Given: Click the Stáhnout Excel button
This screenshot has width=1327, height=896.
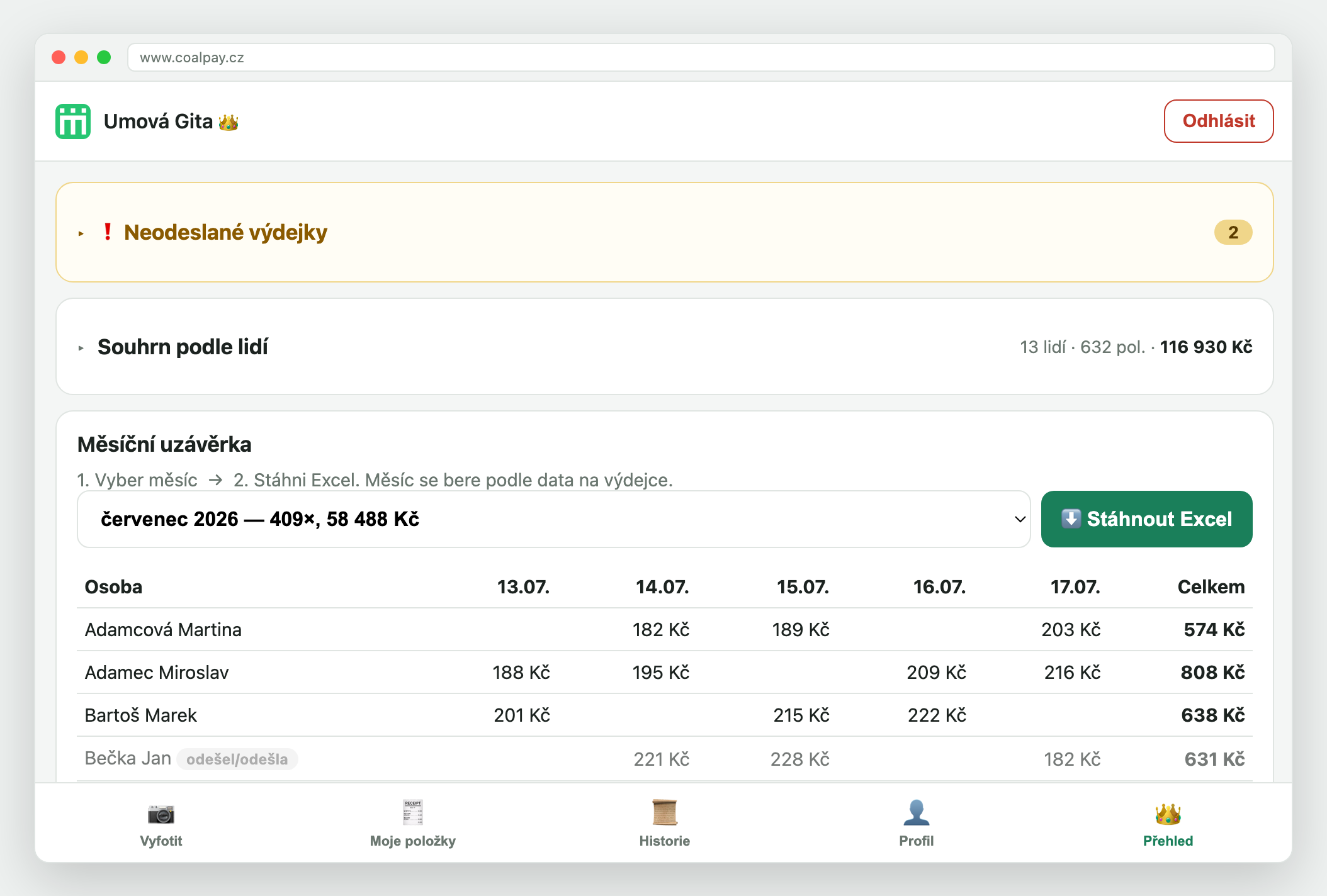Looking at the screenshot, I should [1146, 519].
